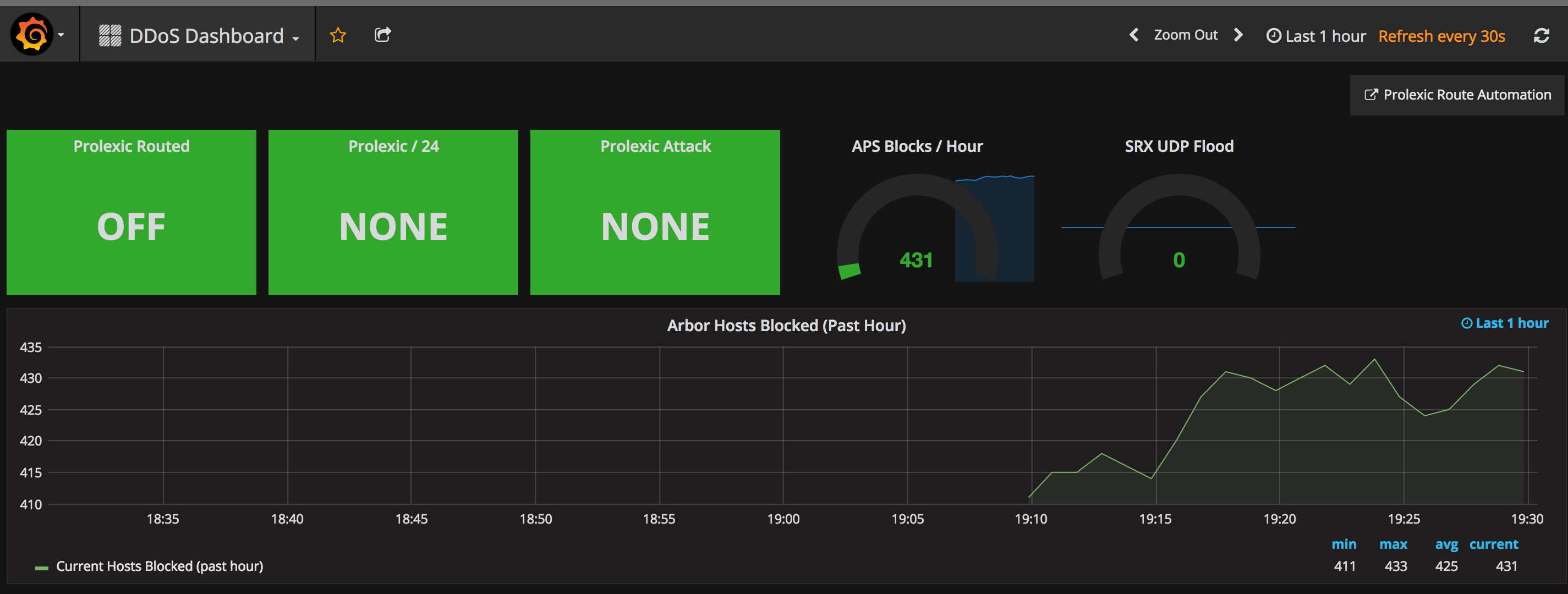This screenshot has width=1568, height=594.
Task: Click Refresh every 30s setting
Action: click(x=1441, y=36)
